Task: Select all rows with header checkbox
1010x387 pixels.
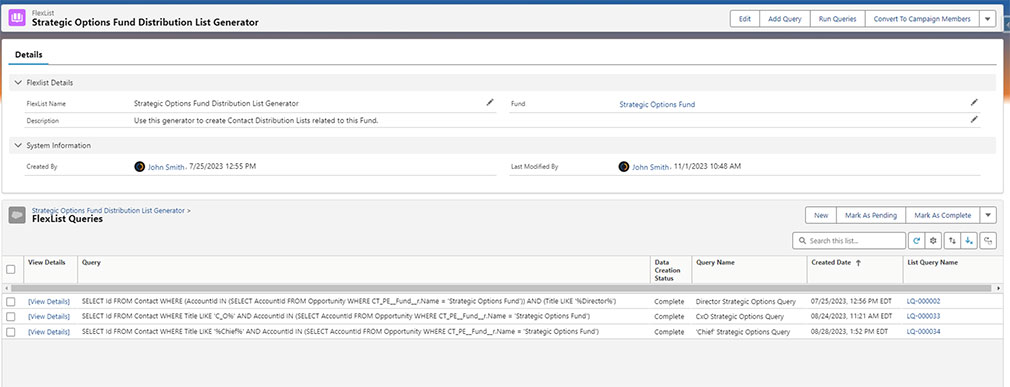Action: [11, 269]
